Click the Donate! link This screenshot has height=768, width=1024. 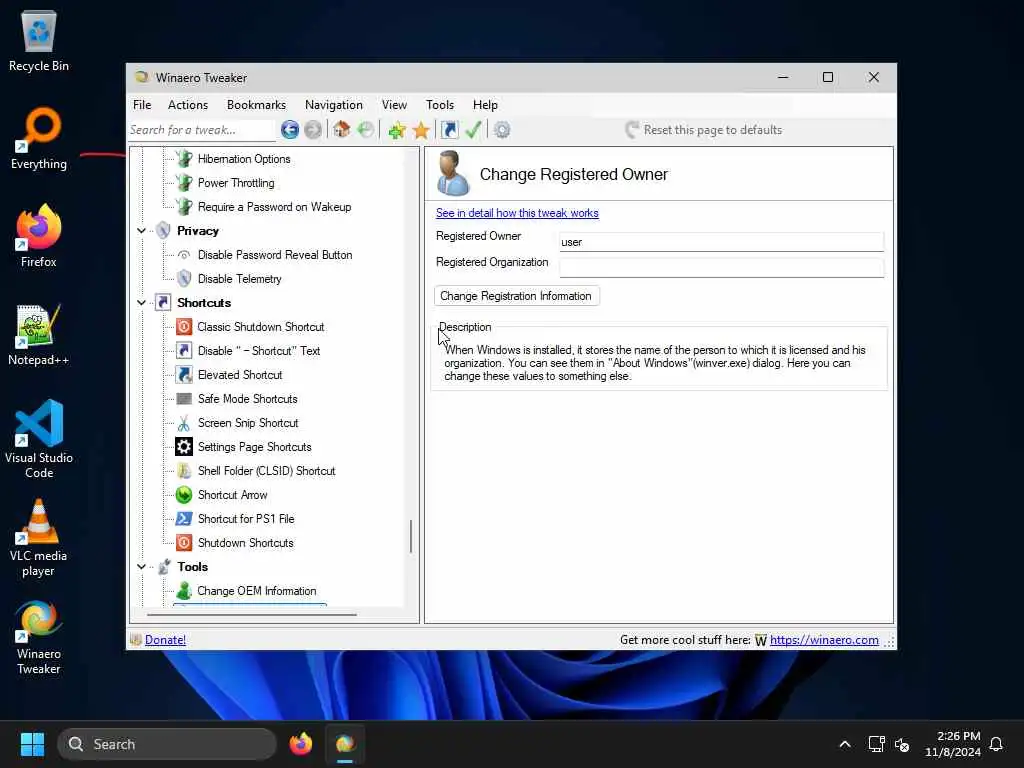165,640
